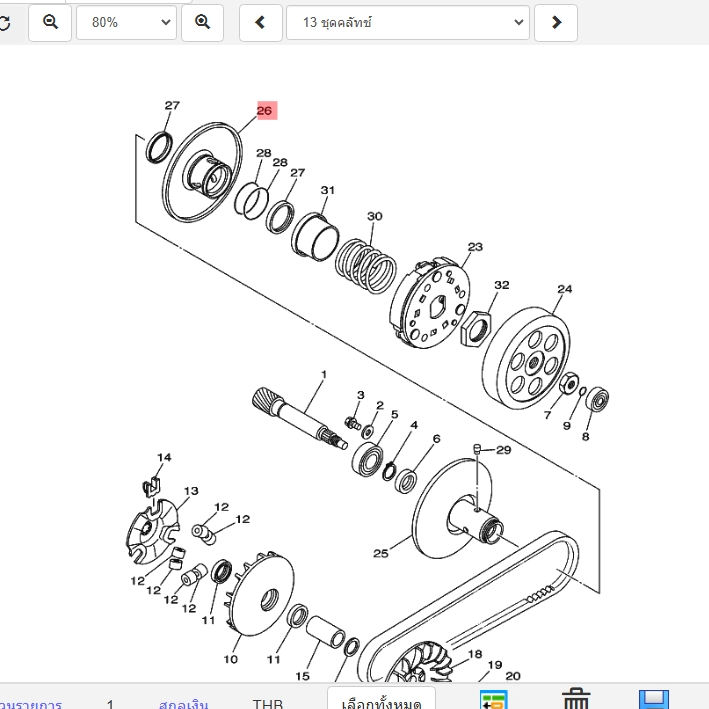The height and width of the screenshot is (709, 709).
Task: Select part number 25 label
Action: point(381,553)
